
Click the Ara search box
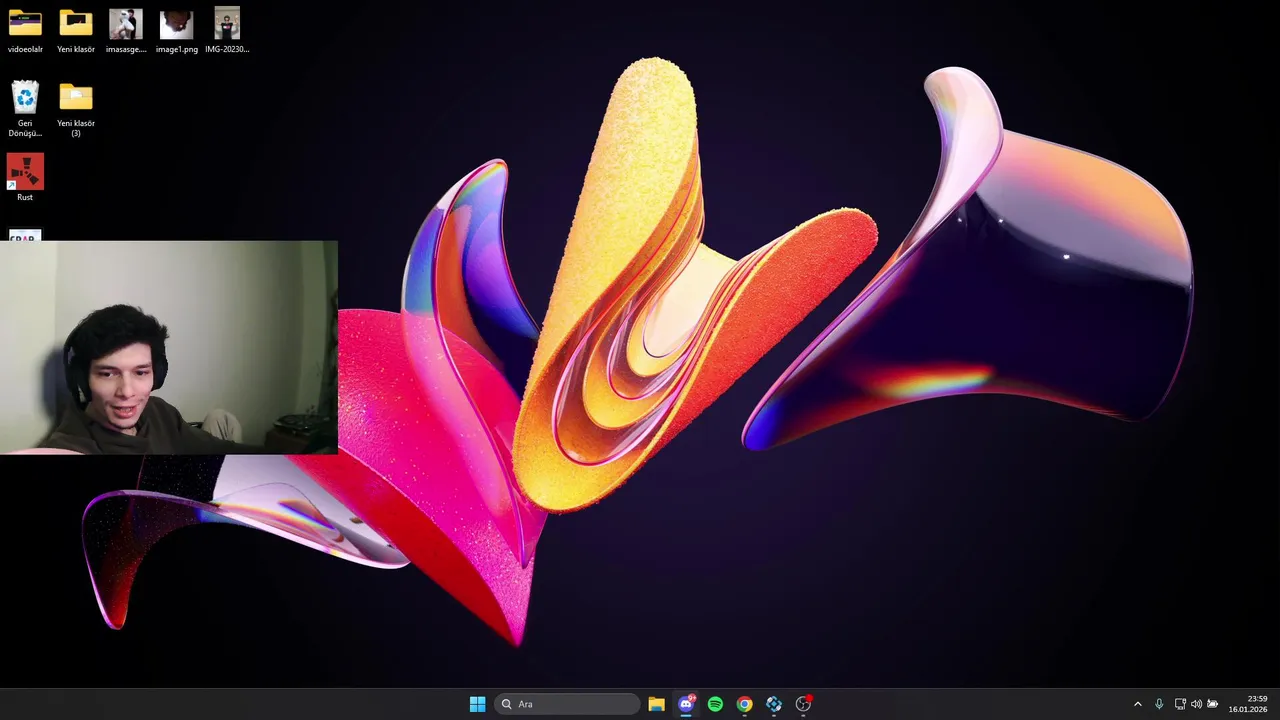click(x=568, y=704)
